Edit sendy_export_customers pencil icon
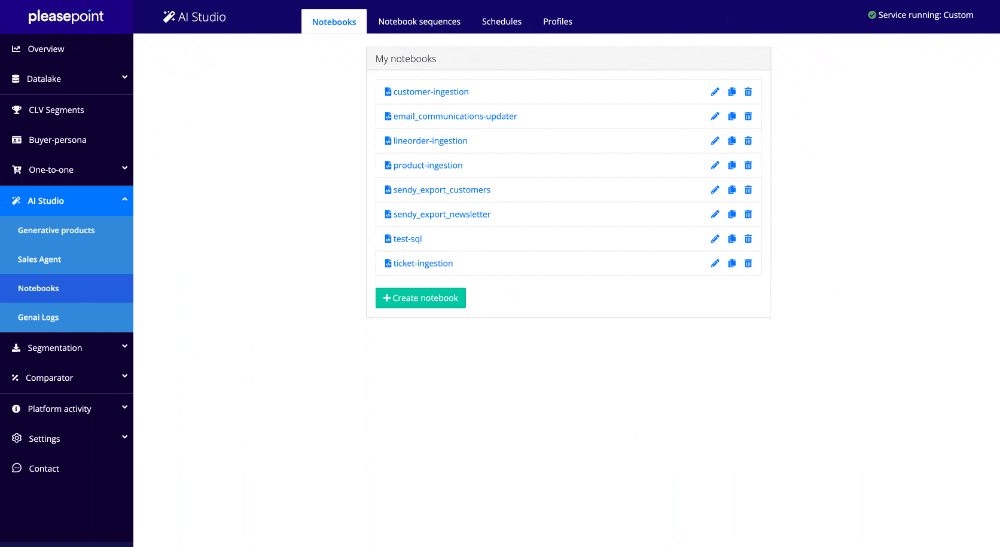 715,190
